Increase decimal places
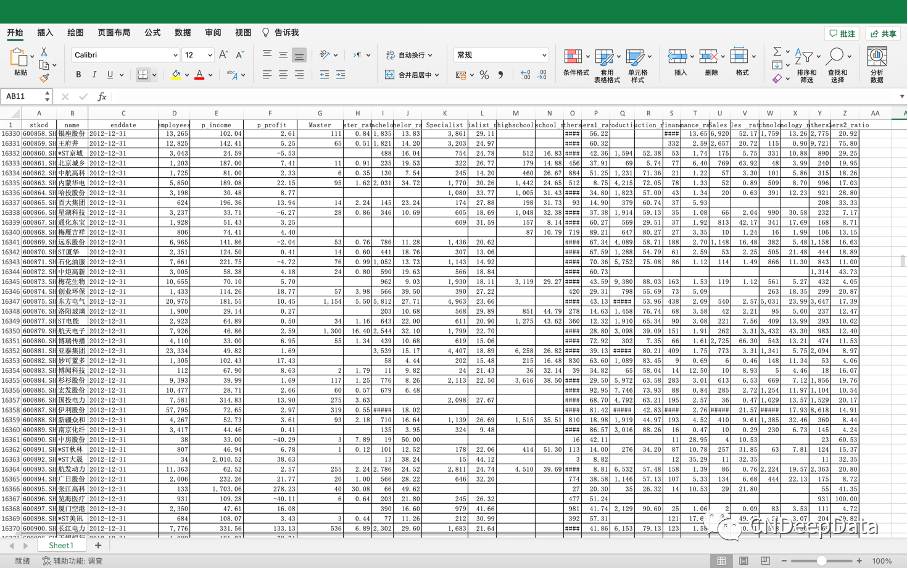 pos(525,75)
